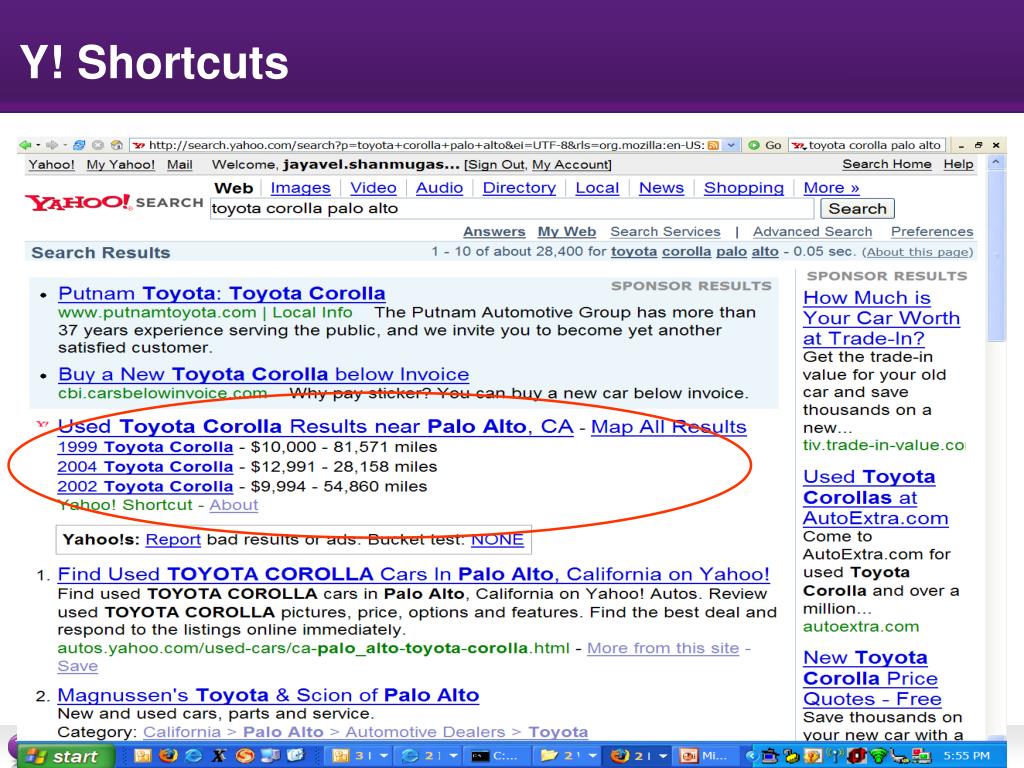Viewport: 1024px width, 768px height.
Task: Launch Firefox from the Quick Launch bar
Action: point(168,756)
